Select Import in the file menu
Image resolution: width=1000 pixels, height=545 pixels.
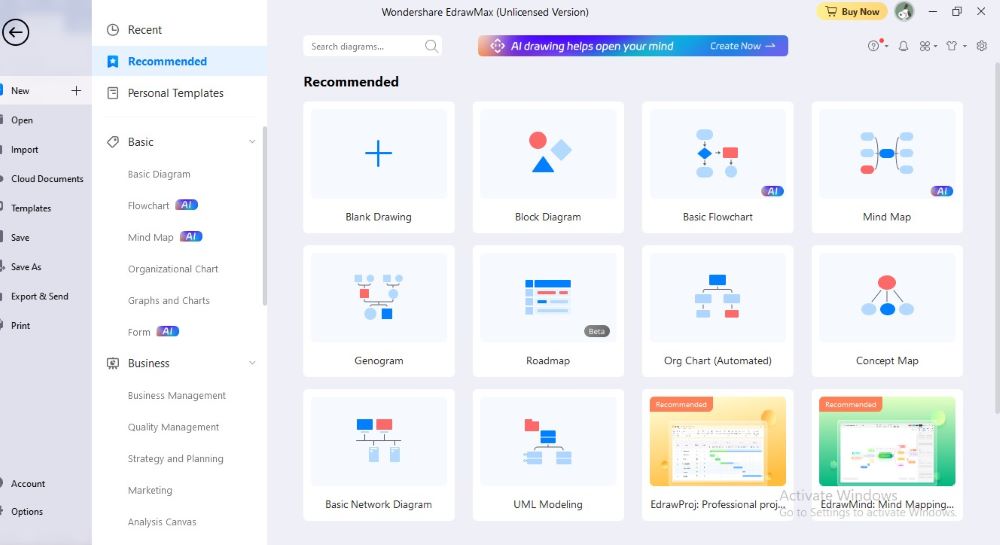tap(24, 150)
